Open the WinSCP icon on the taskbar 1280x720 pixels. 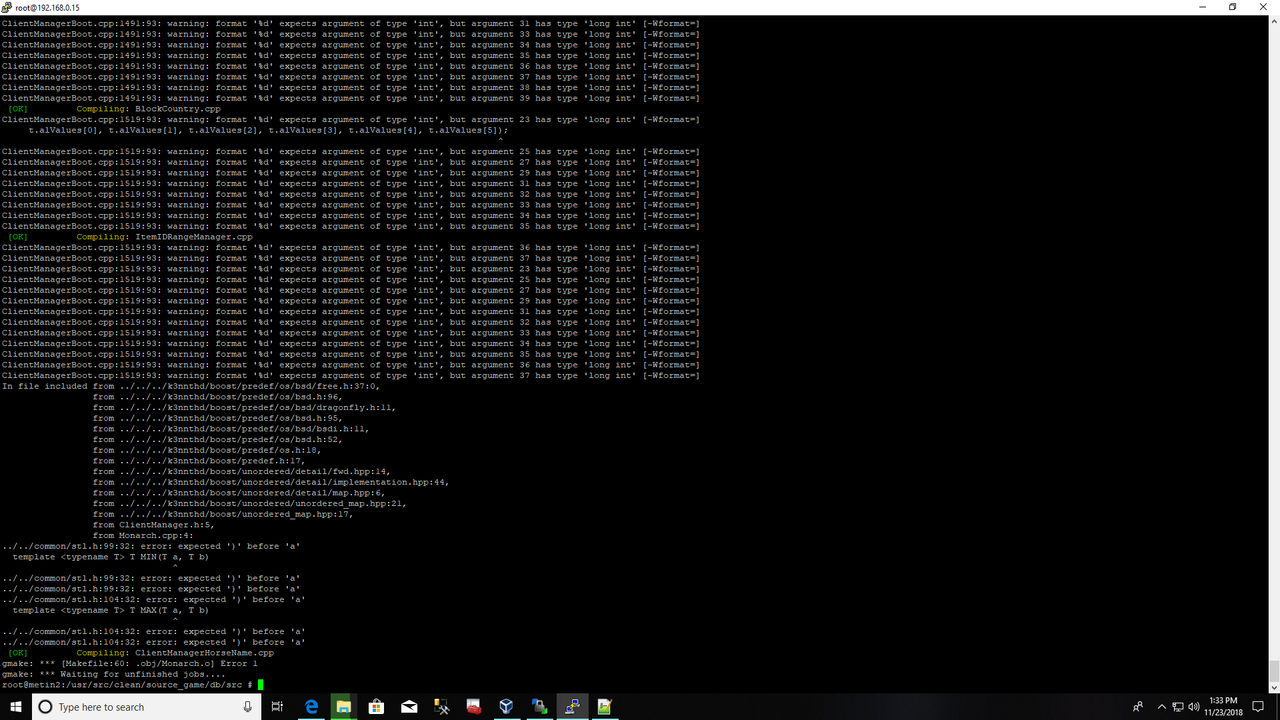pos(540,707)
